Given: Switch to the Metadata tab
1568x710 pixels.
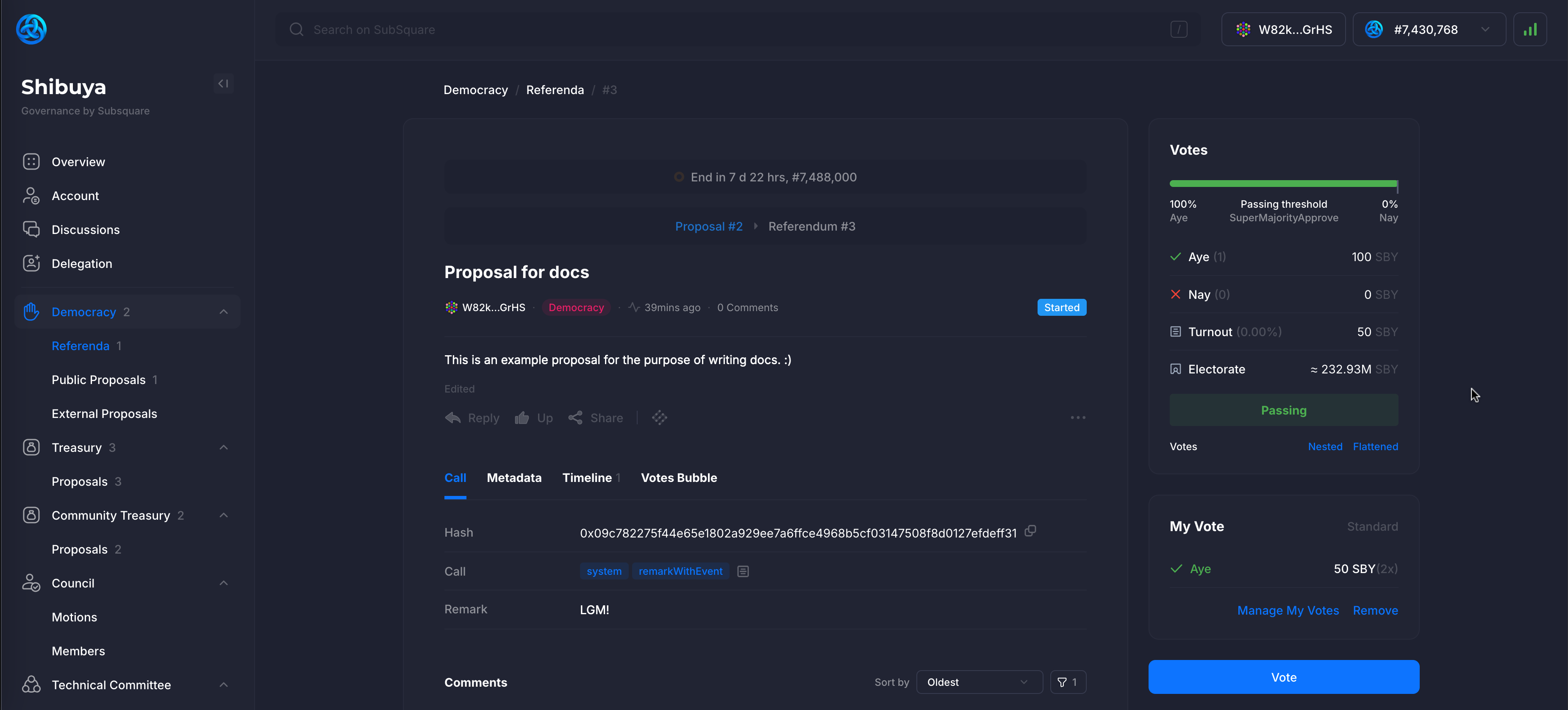Looking at the screenshot, I should [x=514, y=478].
